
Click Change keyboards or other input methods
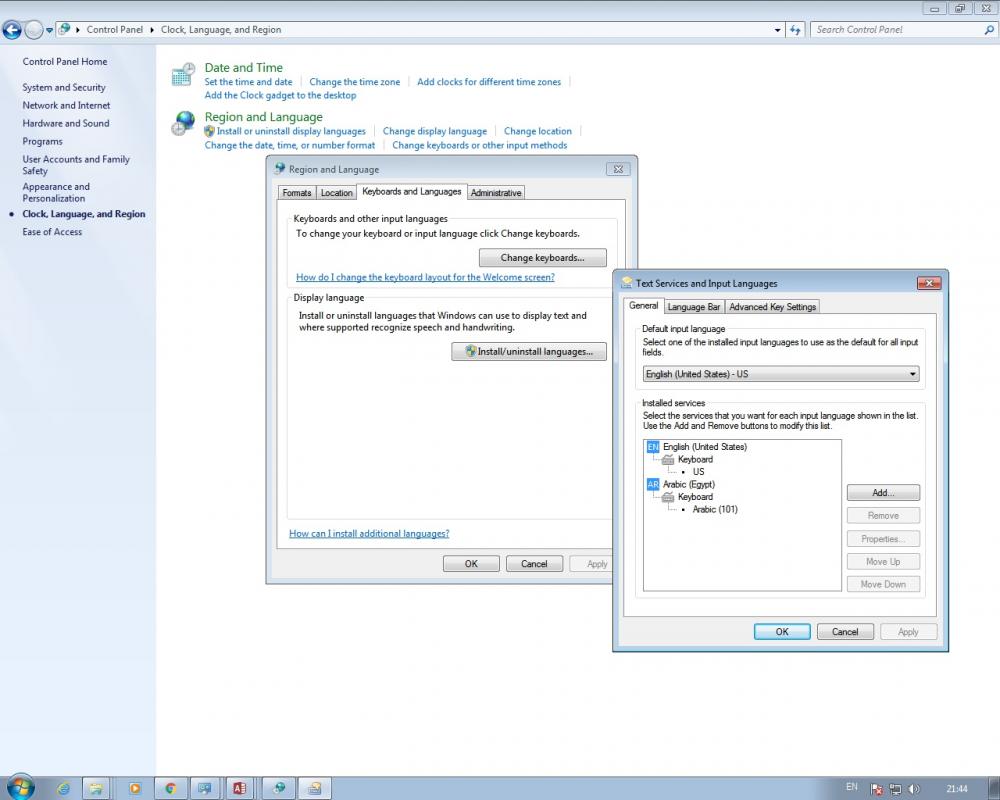tap(480, 145)
